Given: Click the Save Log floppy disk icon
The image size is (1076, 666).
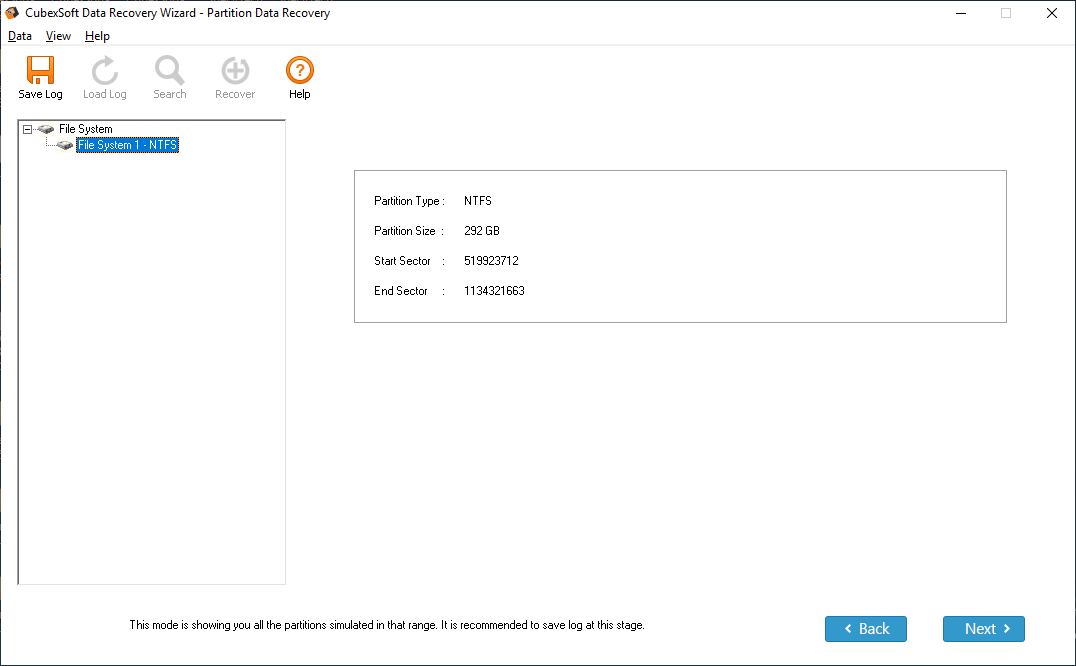Looking at the screenshot, I should click(40, 71).
